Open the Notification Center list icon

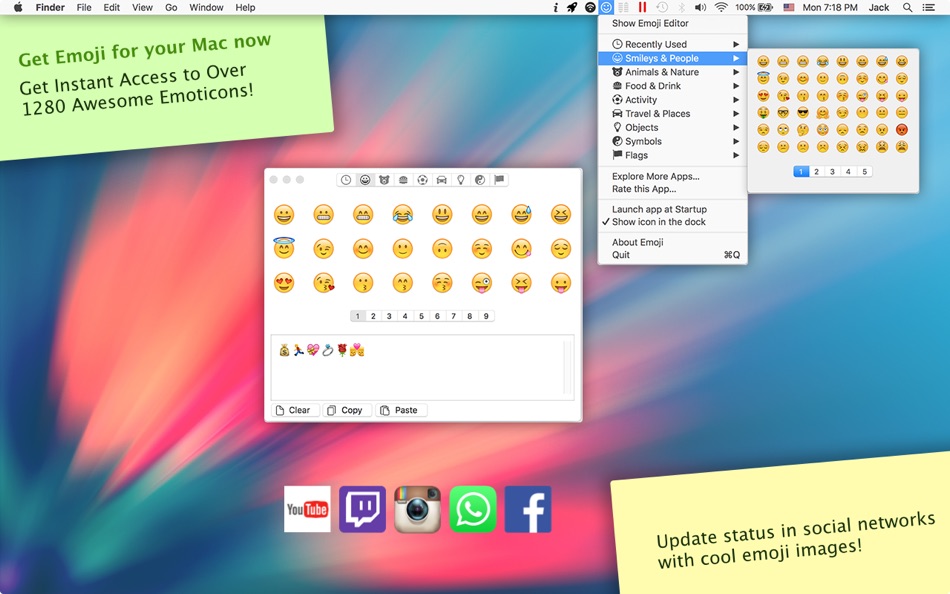[928, 7]
